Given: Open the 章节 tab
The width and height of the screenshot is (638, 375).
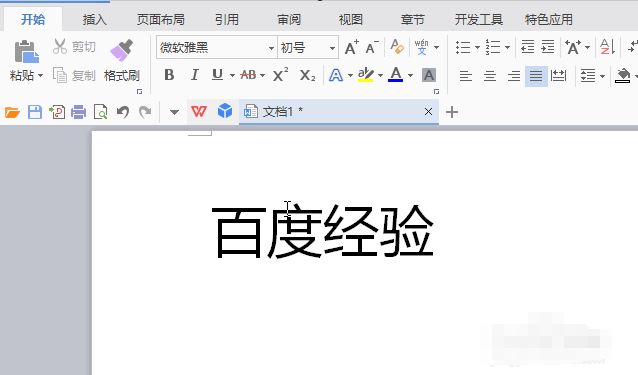Looking at the screenshot, I should pyautogui.click(x=413, y=20).
